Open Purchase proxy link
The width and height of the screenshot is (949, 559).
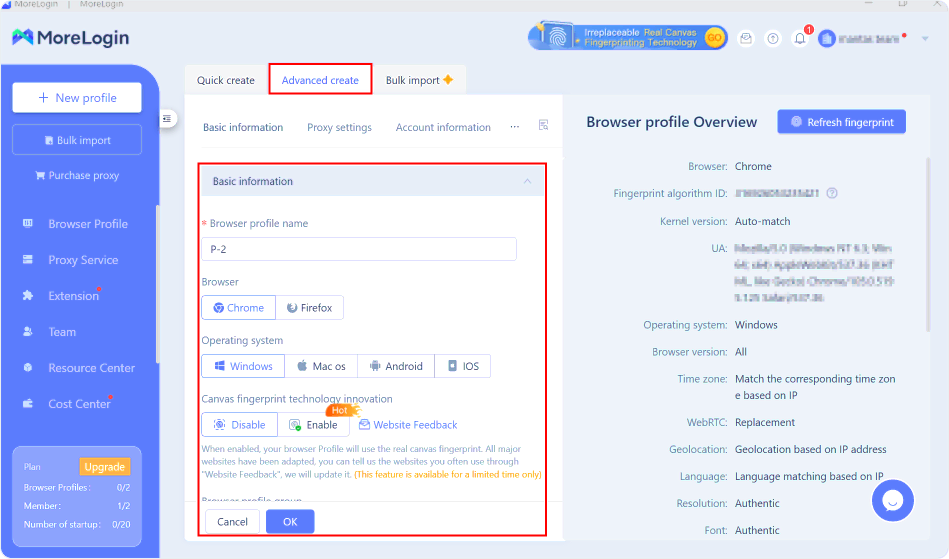tap(77, 175)
